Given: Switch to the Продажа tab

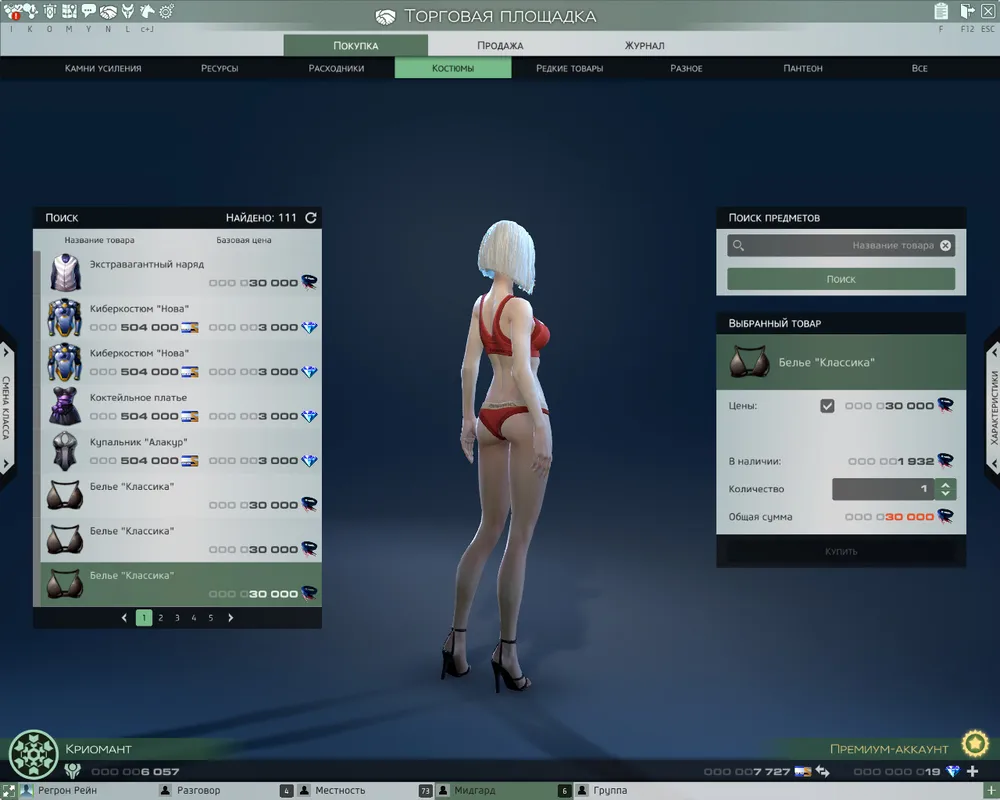Looking at the screenshot, I should coord(500,45).
